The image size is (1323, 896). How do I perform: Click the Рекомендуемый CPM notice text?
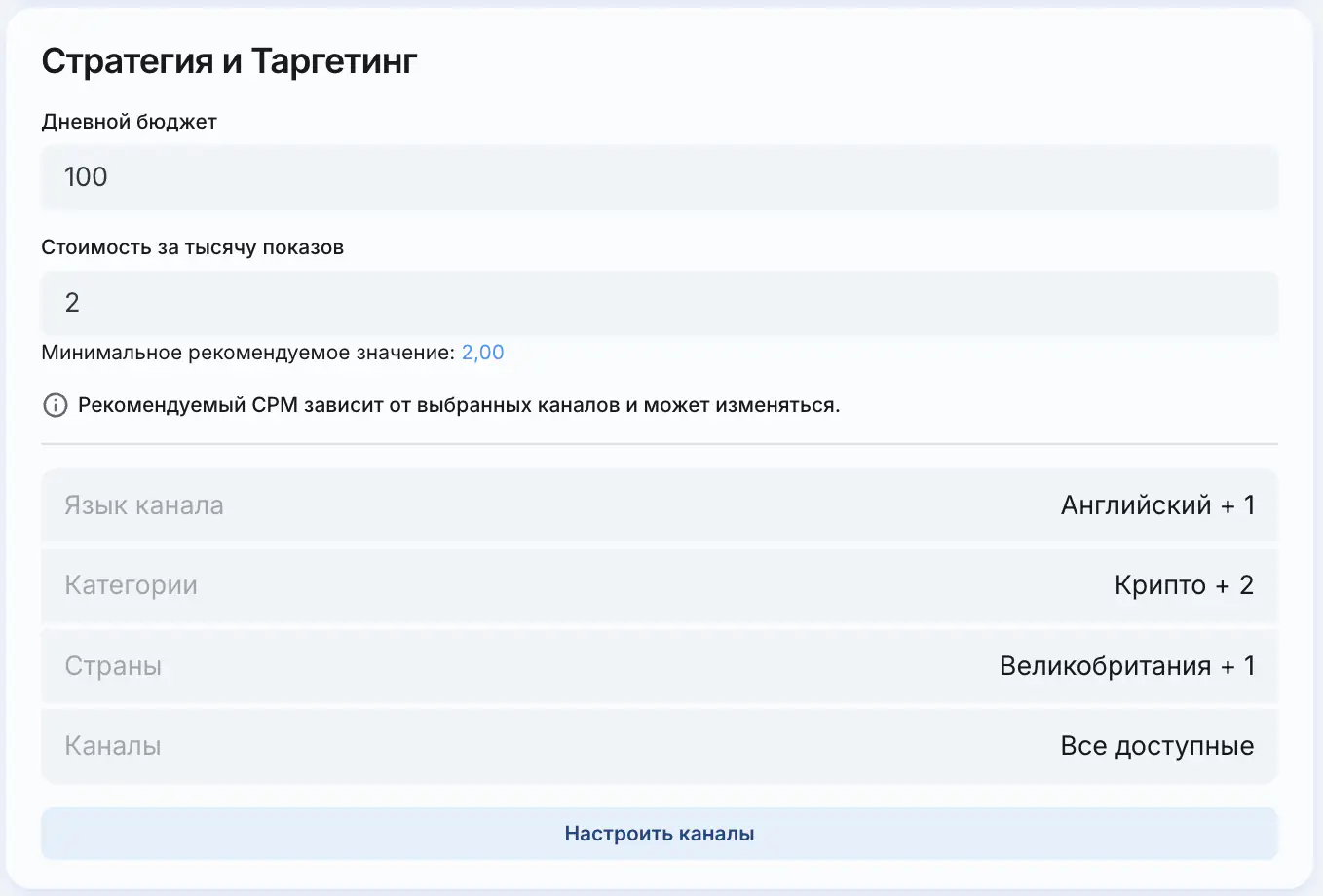pos(459,405)
